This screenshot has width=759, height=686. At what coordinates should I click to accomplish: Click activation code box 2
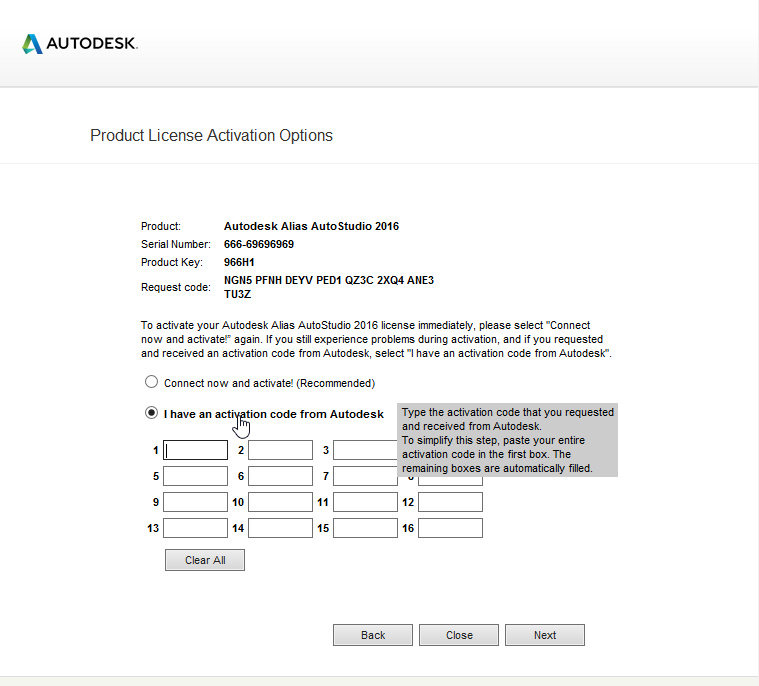click(x=280, y=450)
